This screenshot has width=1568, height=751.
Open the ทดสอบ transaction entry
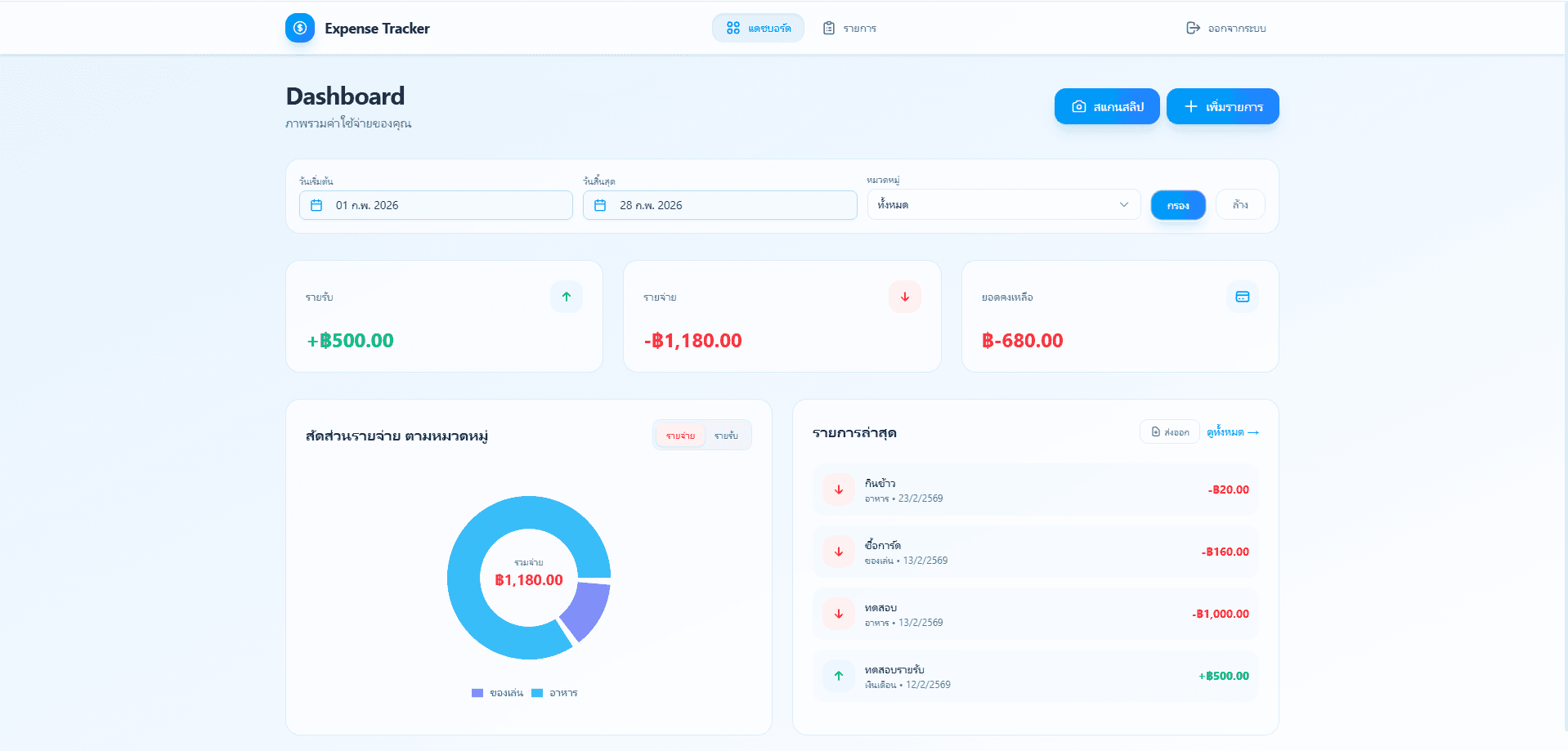pyautogui.click(x=1034, y=614)
